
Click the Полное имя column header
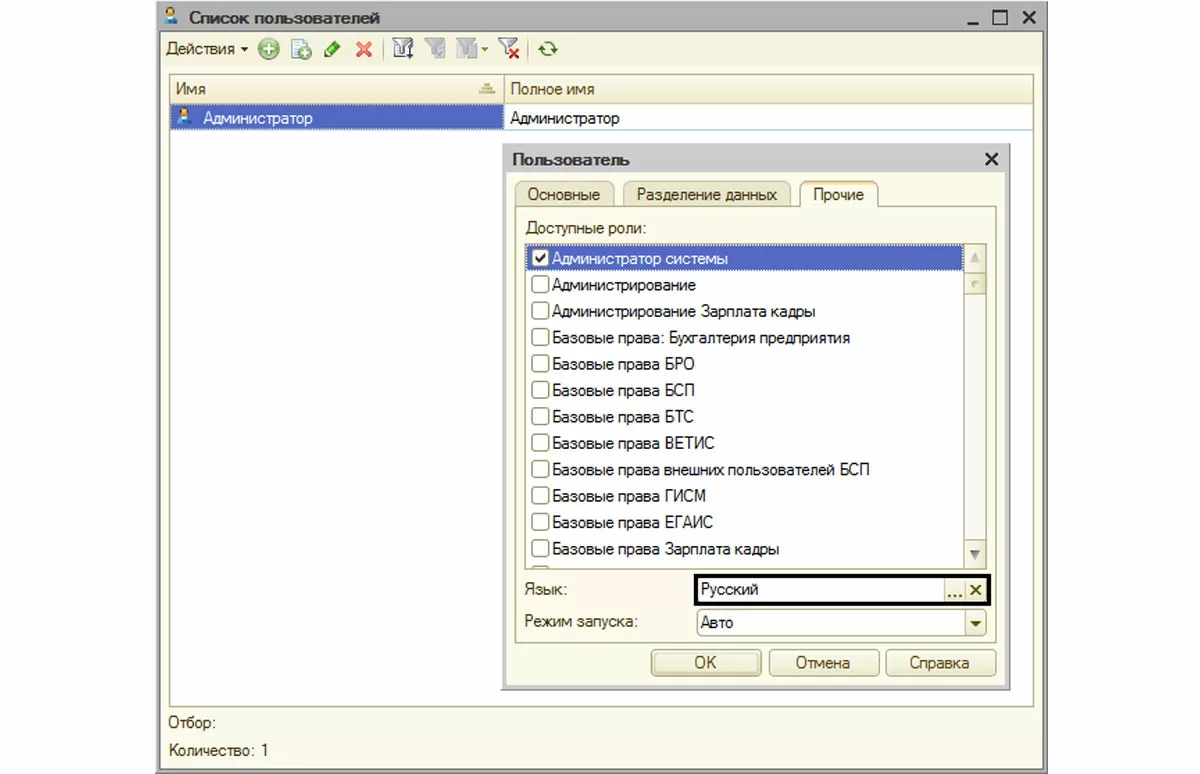pyautogui.click(x=768, y=89)
